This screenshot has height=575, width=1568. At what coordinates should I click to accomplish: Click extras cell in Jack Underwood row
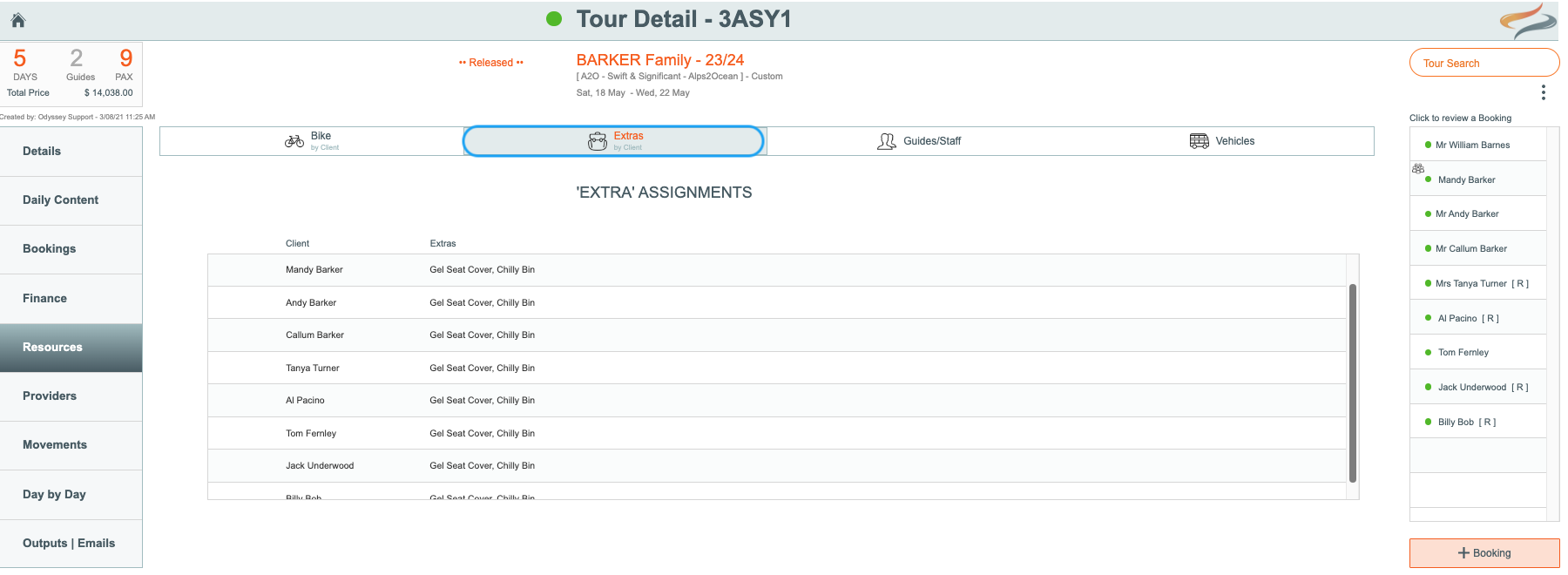482,465
